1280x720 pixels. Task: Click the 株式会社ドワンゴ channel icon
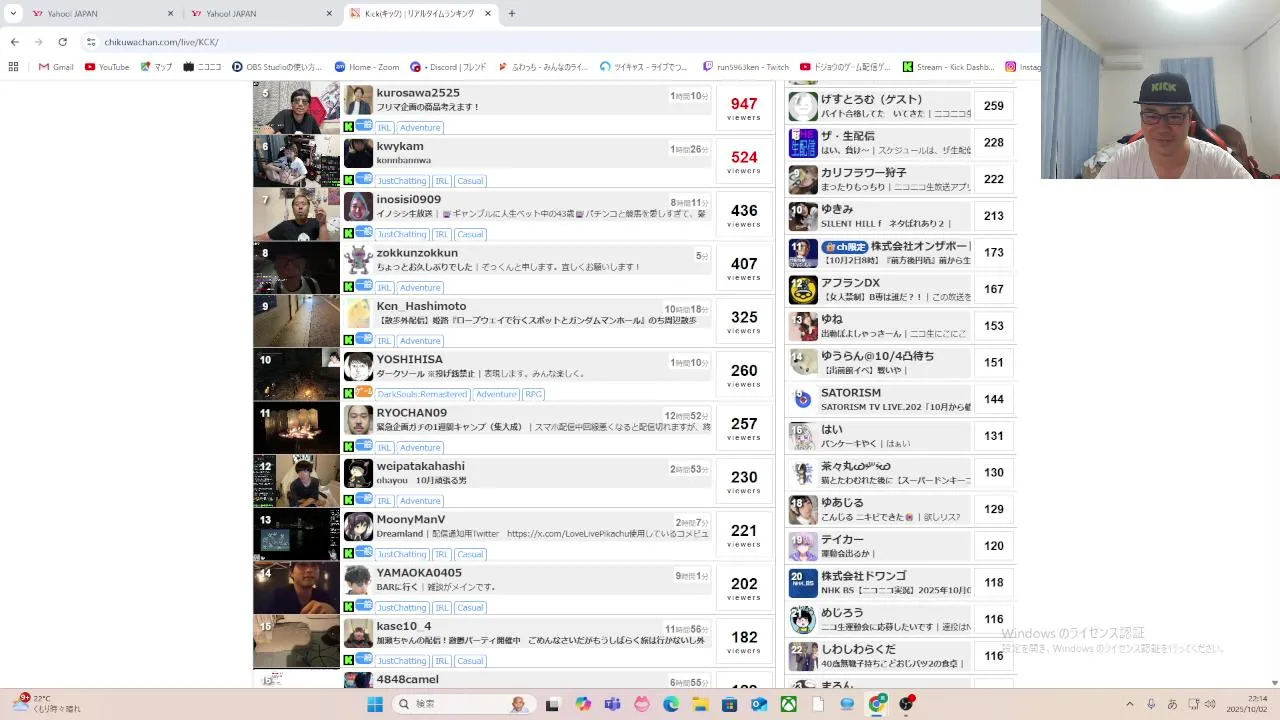pyautogui.click(x=803, y=583)
